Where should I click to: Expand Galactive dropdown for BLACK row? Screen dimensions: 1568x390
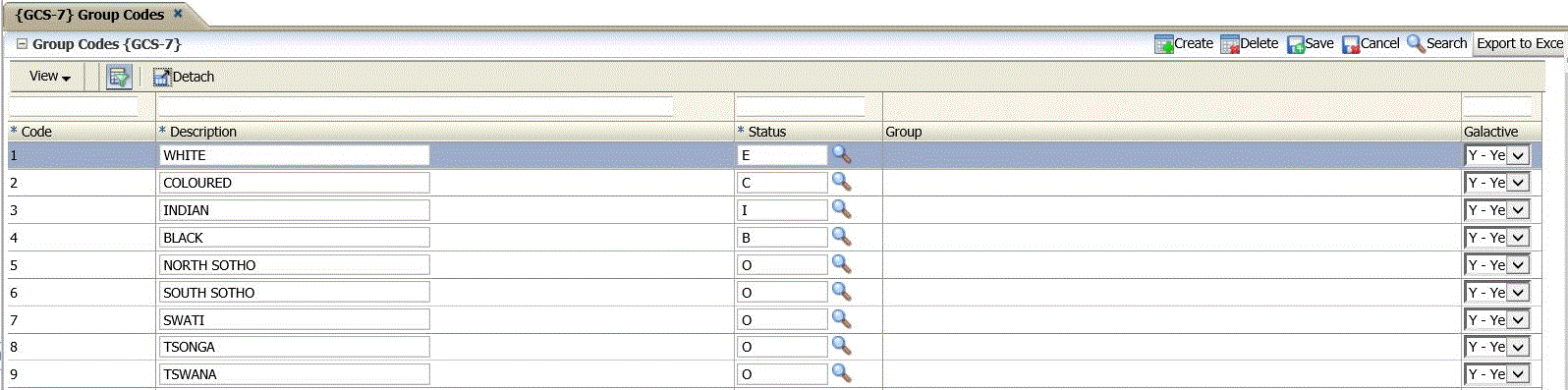click(1518, 238)
